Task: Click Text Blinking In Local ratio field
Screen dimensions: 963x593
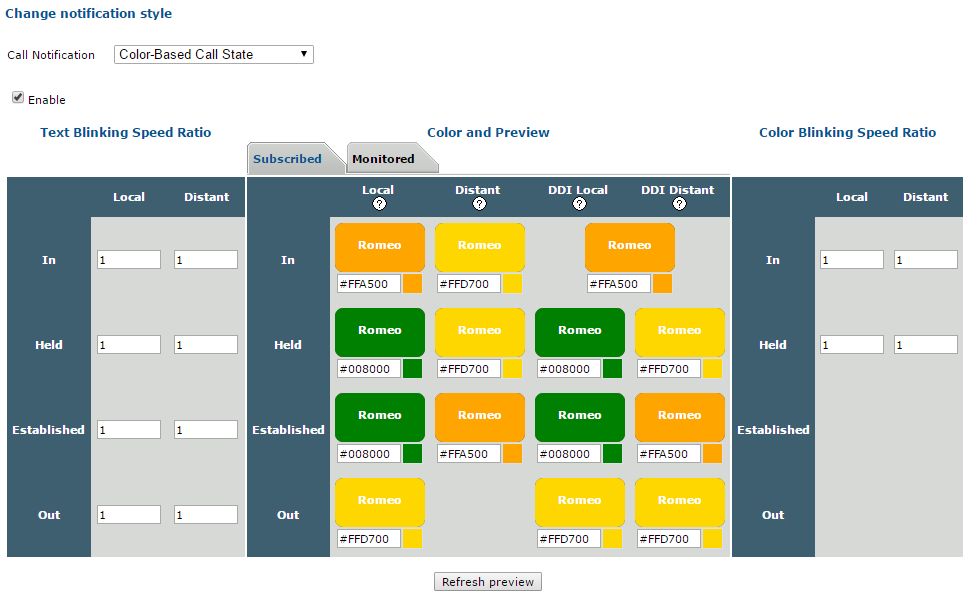Action: (129, 260)
